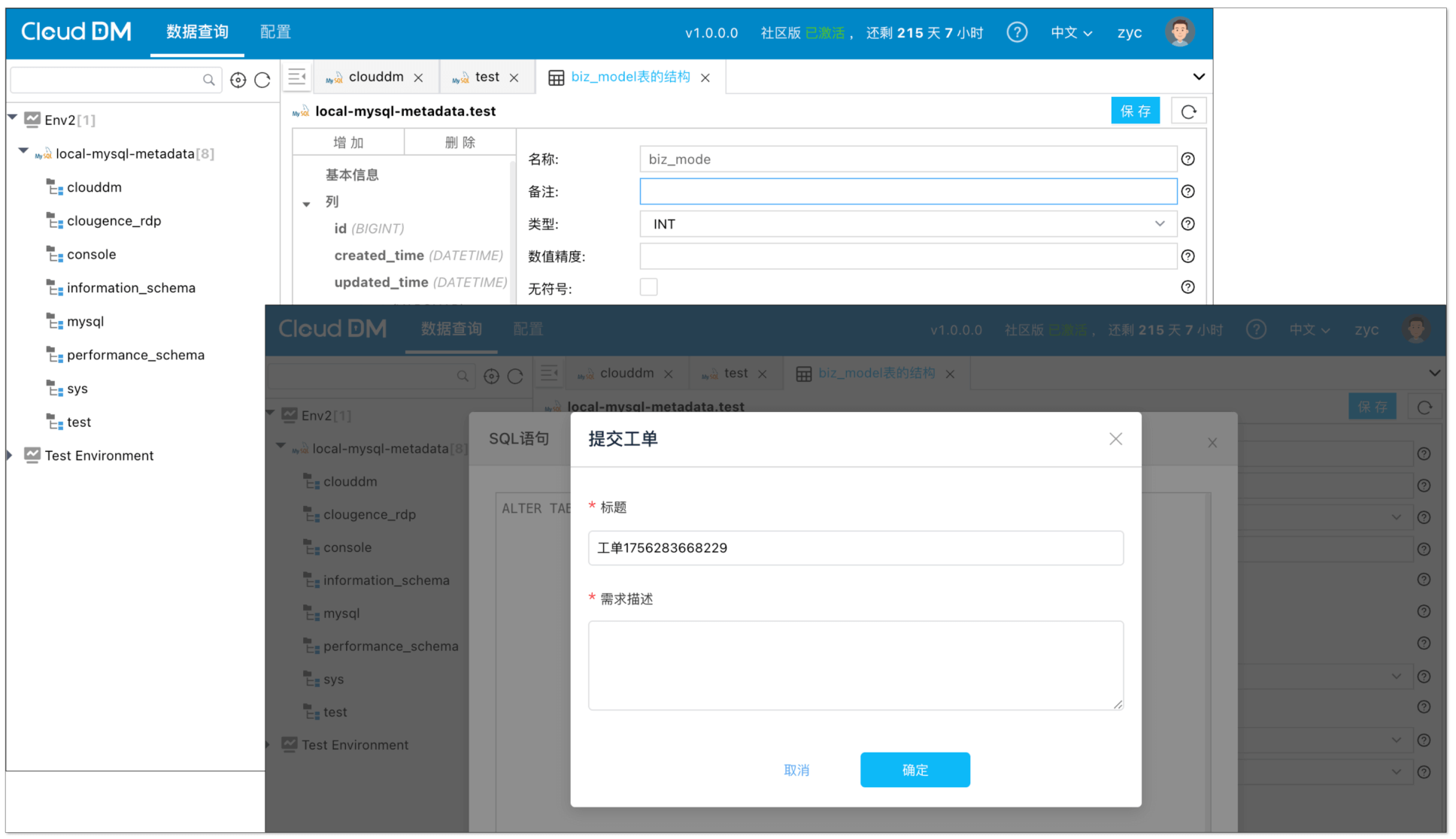
Task: Click the search magnifier icon in sidebar
Action: 208,80
